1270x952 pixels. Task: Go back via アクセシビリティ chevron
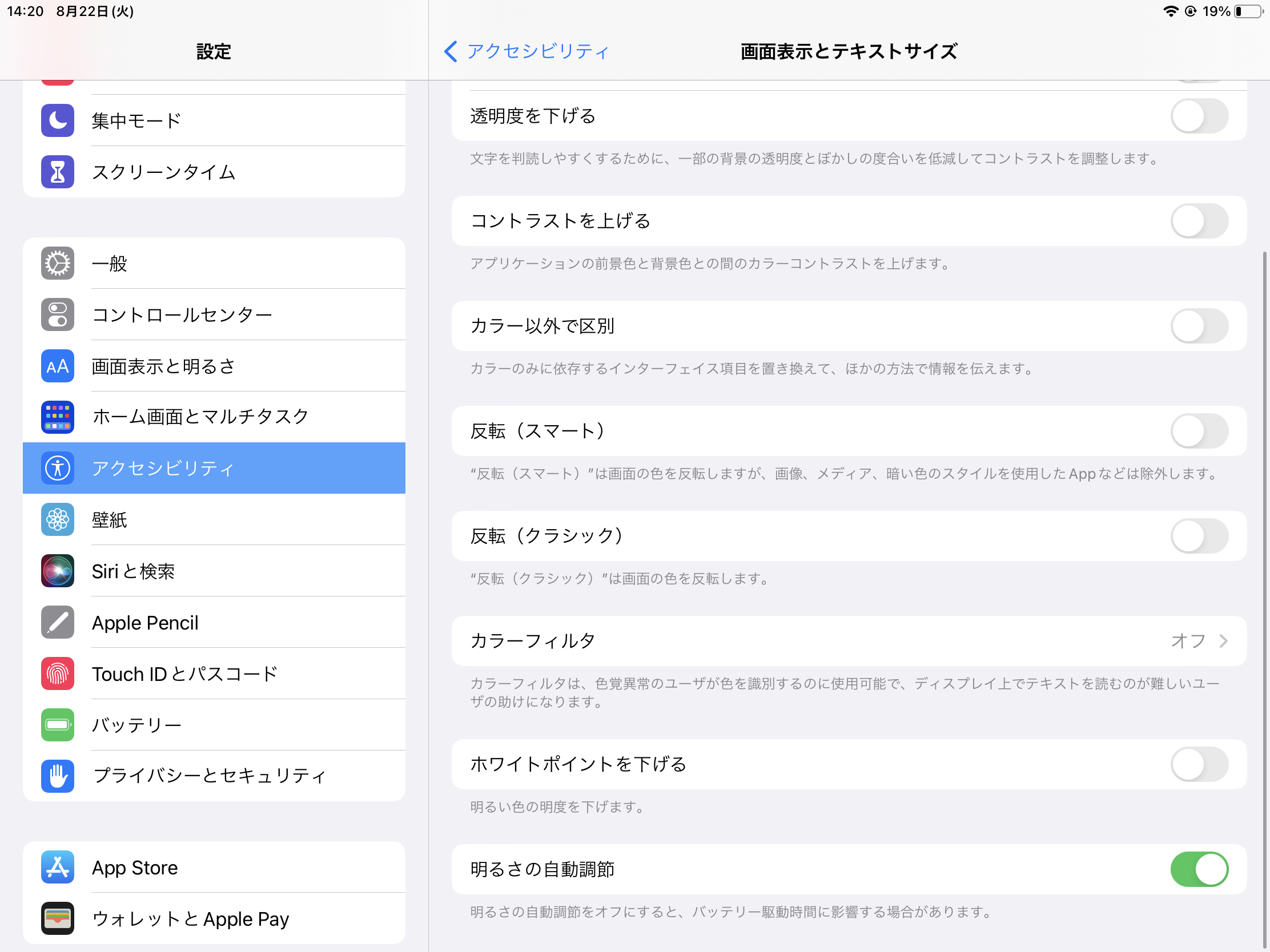pyautogui.click(x=451, y=51)
